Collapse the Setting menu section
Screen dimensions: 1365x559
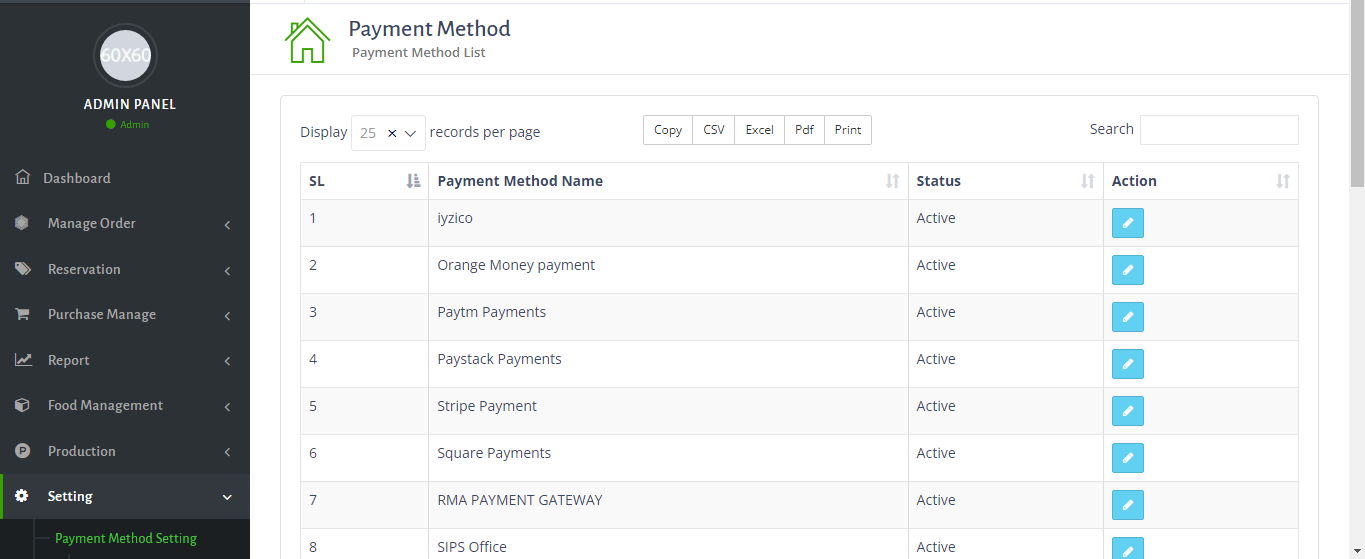click(x=125, y=497)
